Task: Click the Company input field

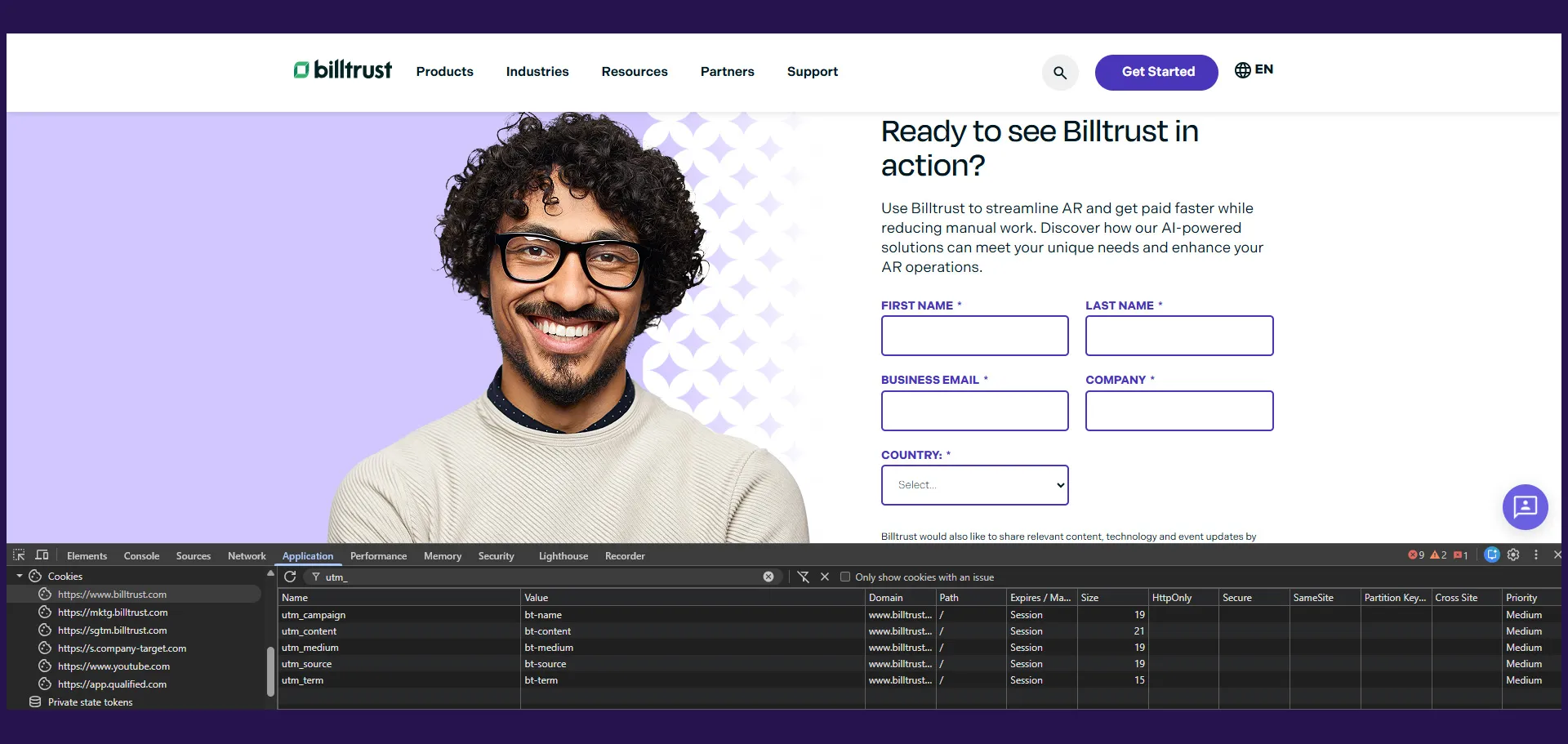Action: [x=1178, y=411]
